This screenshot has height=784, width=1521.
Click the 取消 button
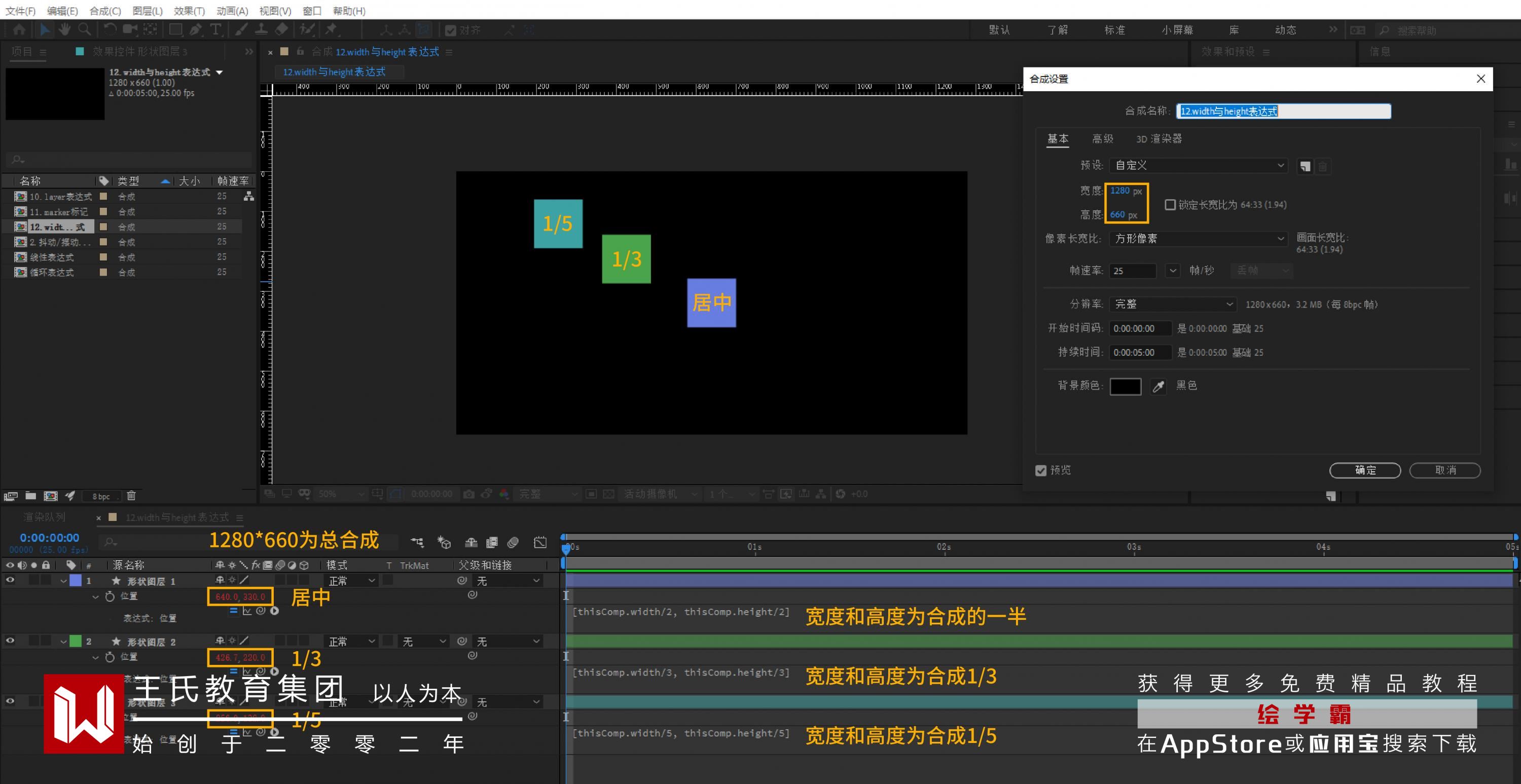(x=1444, y=470)
